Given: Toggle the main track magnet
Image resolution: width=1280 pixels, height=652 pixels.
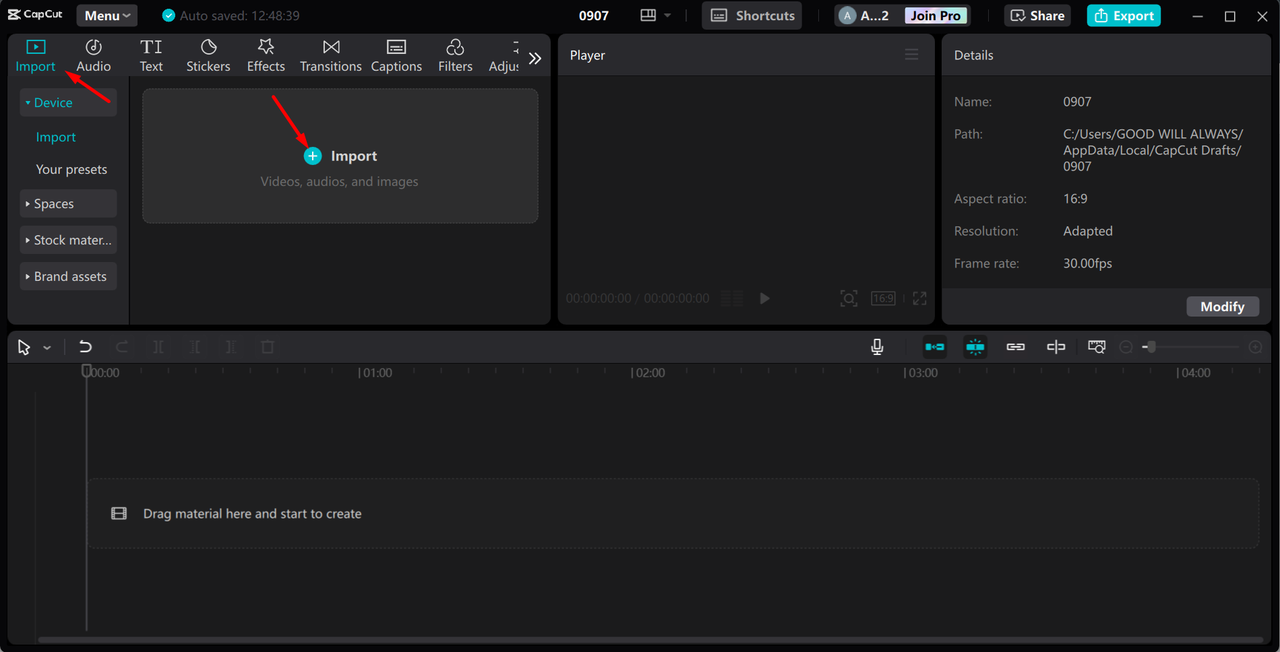Looking at the screenshot, I should pyautogui.click(x=935, y=347).
